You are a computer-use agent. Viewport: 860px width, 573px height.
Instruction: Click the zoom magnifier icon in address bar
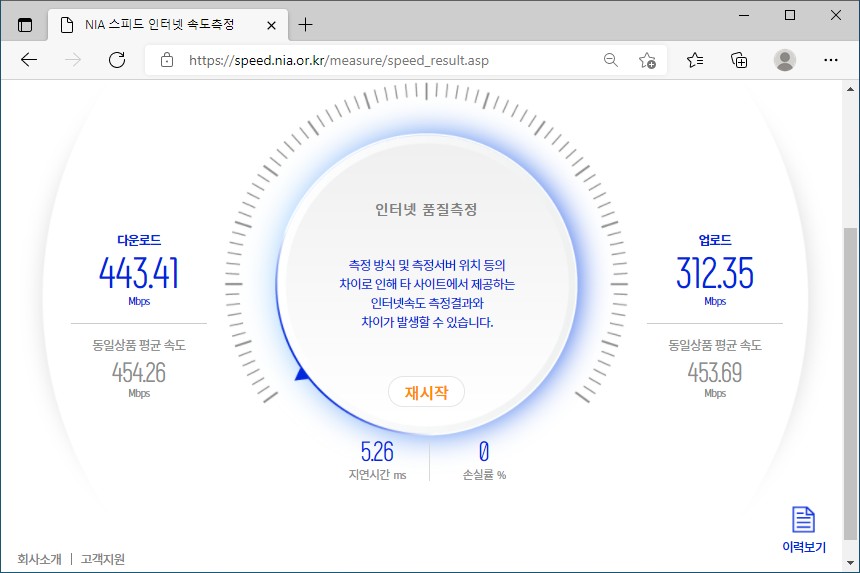610,60
